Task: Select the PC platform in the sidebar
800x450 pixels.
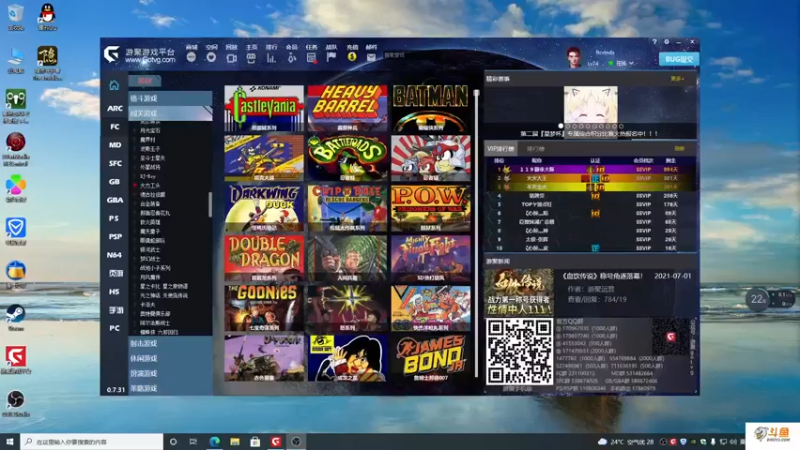Action: click(x=114, y=328)
